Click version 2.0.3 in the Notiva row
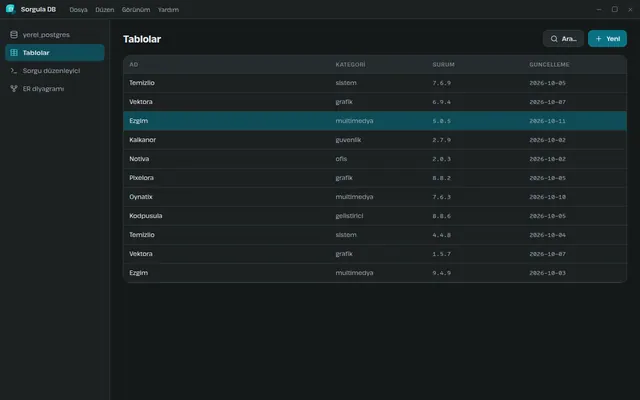Screen dimensions: 640x400 442,159
